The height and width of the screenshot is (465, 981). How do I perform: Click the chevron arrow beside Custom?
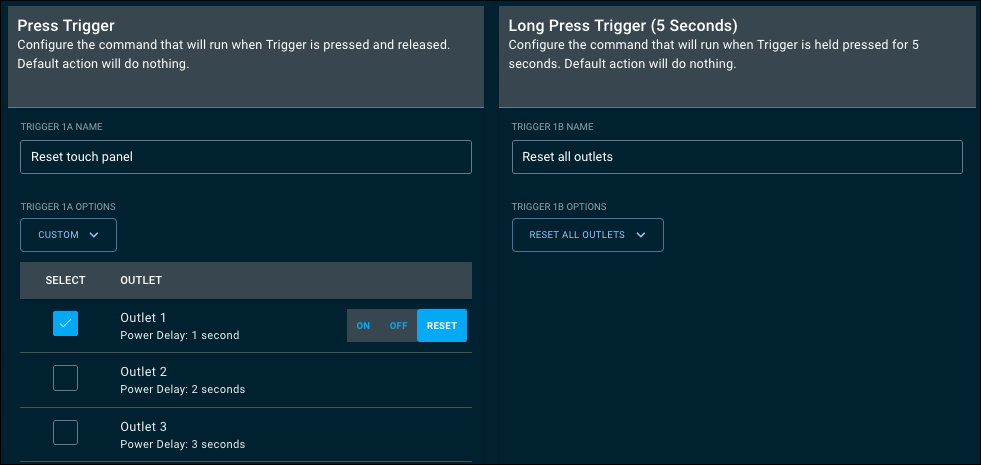point(94,235)
